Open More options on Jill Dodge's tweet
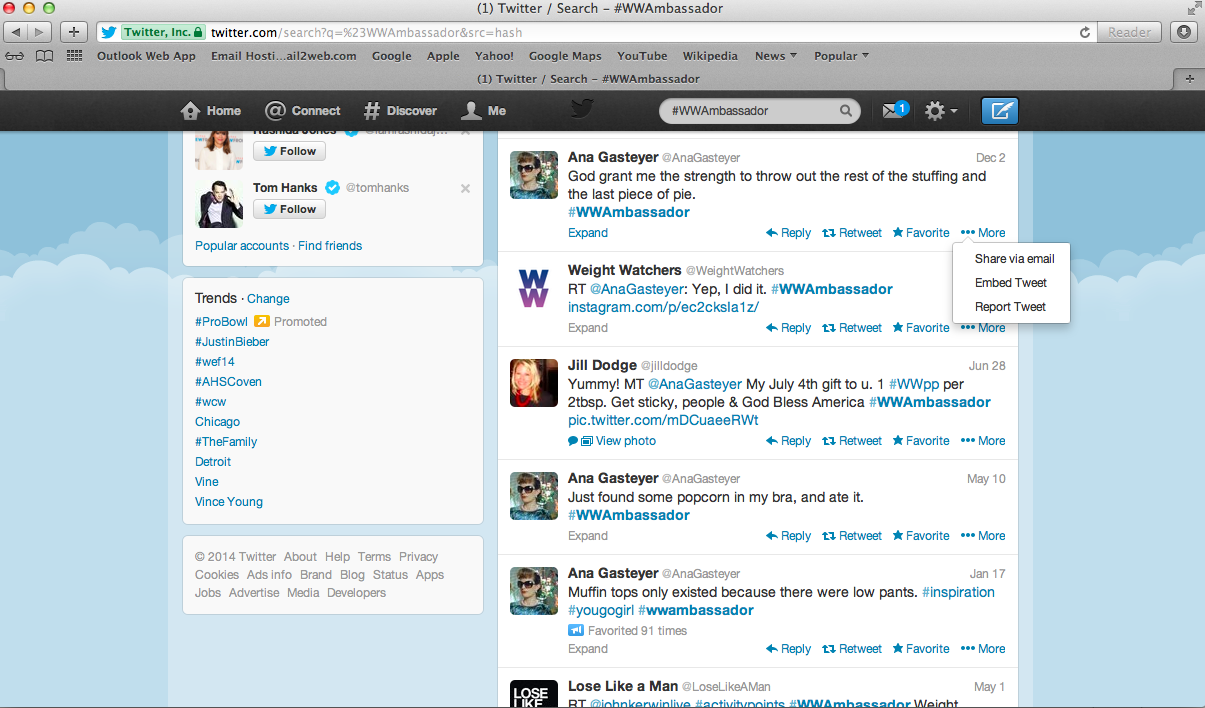Screen dimensions: 1205x708 coord(983,441)
